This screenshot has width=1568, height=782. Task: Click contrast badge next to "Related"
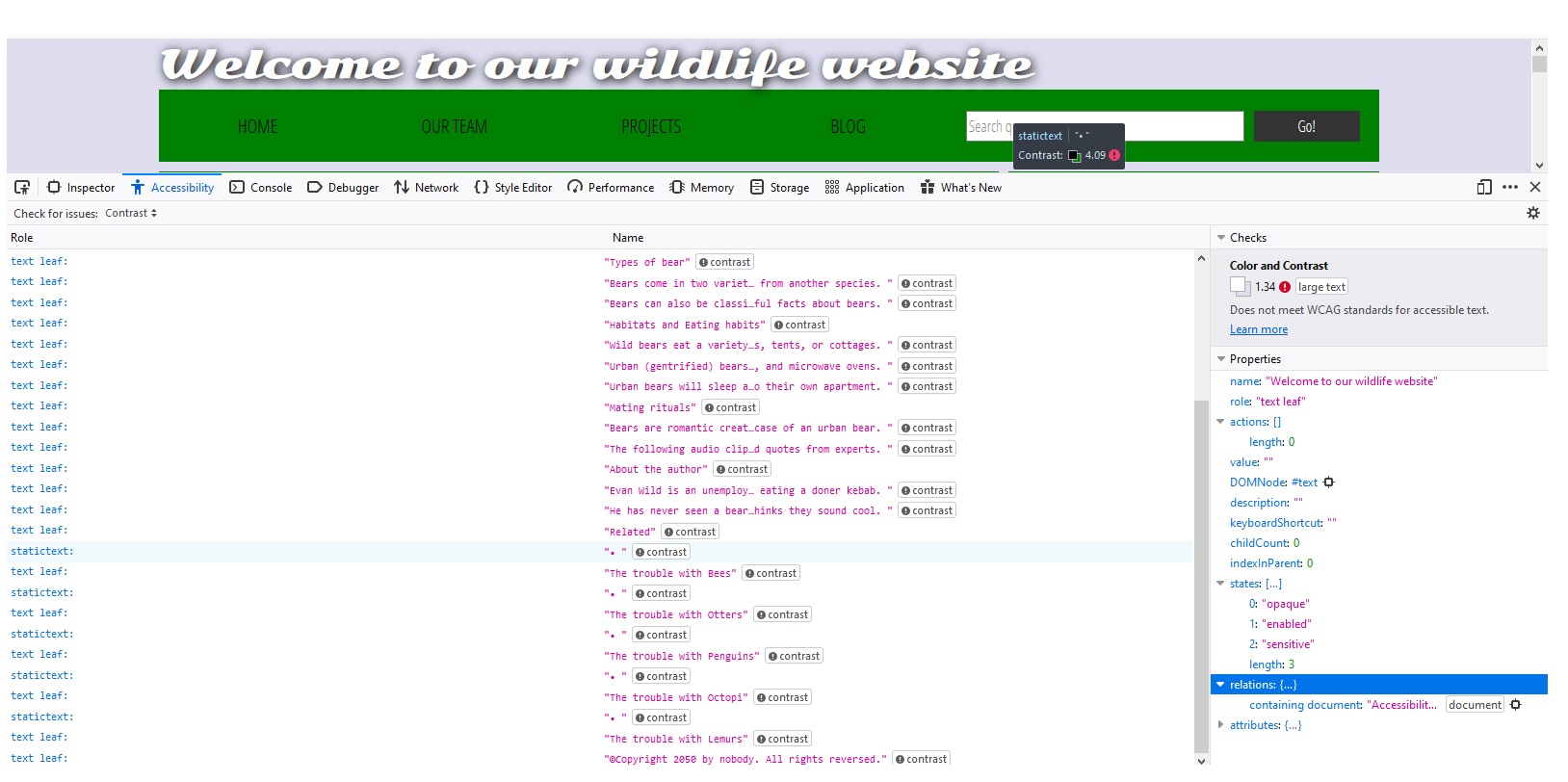pyautogui.click(x=690, y=532)
